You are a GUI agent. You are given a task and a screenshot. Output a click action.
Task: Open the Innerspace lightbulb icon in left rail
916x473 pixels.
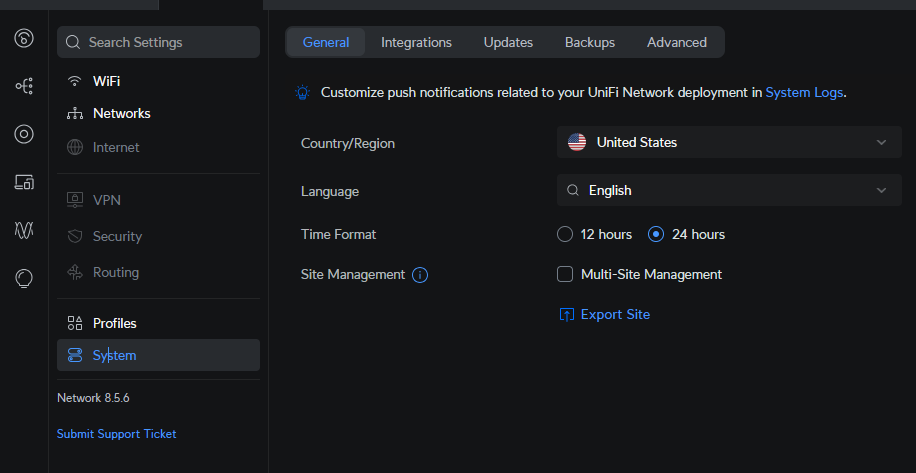24,279
